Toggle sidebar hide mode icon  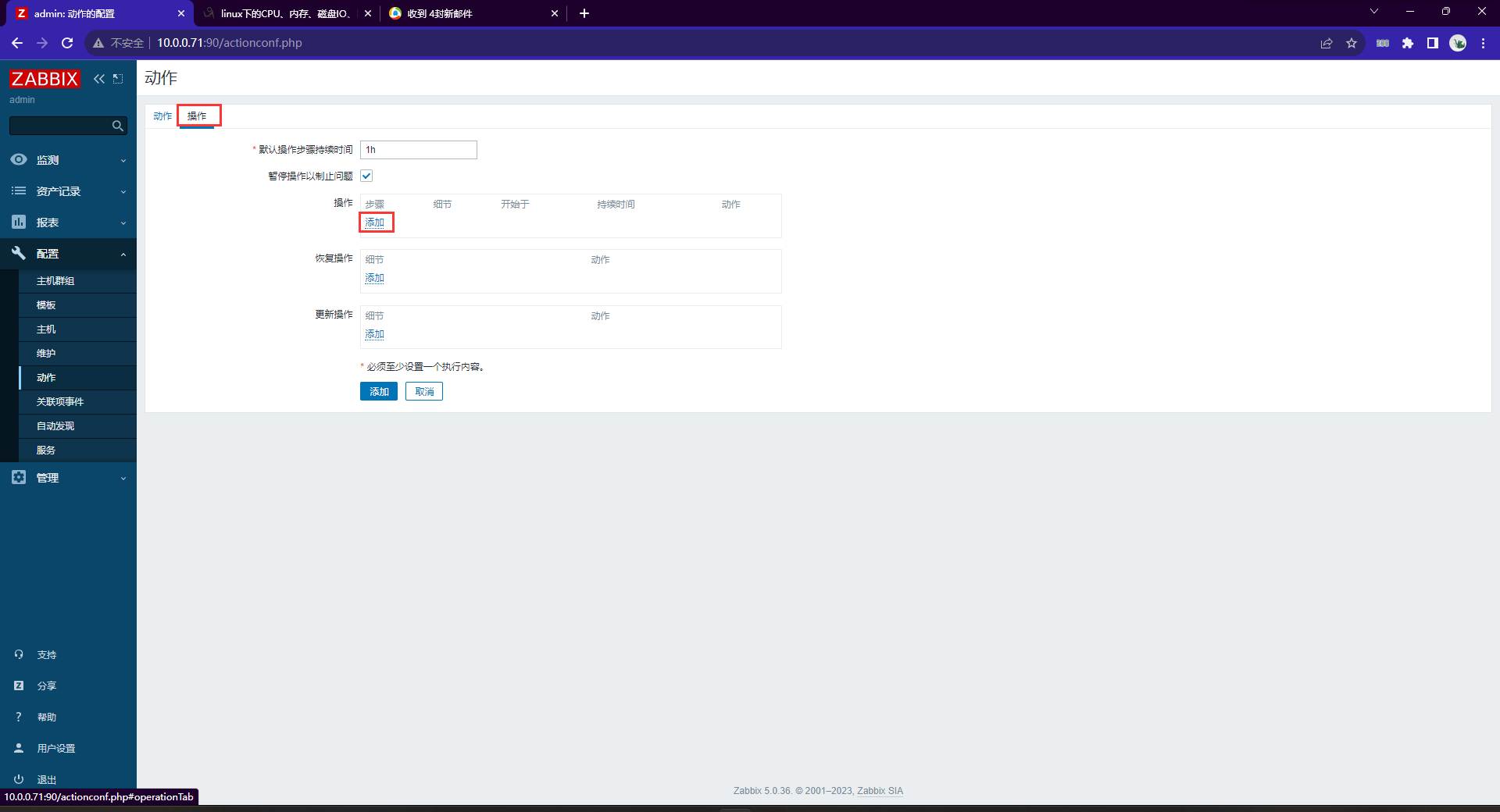(x=118, y=79)
